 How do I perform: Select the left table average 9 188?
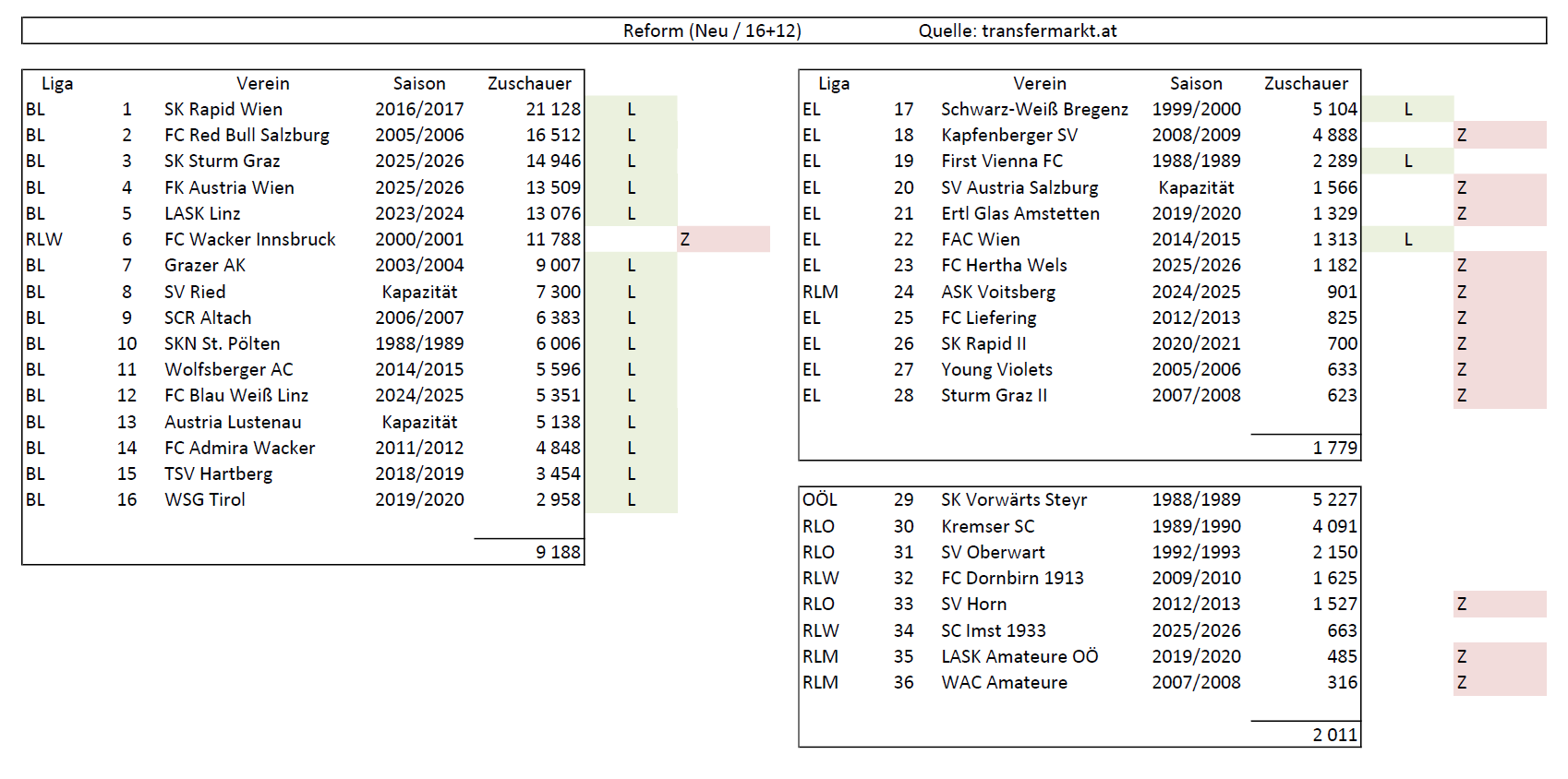click(x=558, y=552)
